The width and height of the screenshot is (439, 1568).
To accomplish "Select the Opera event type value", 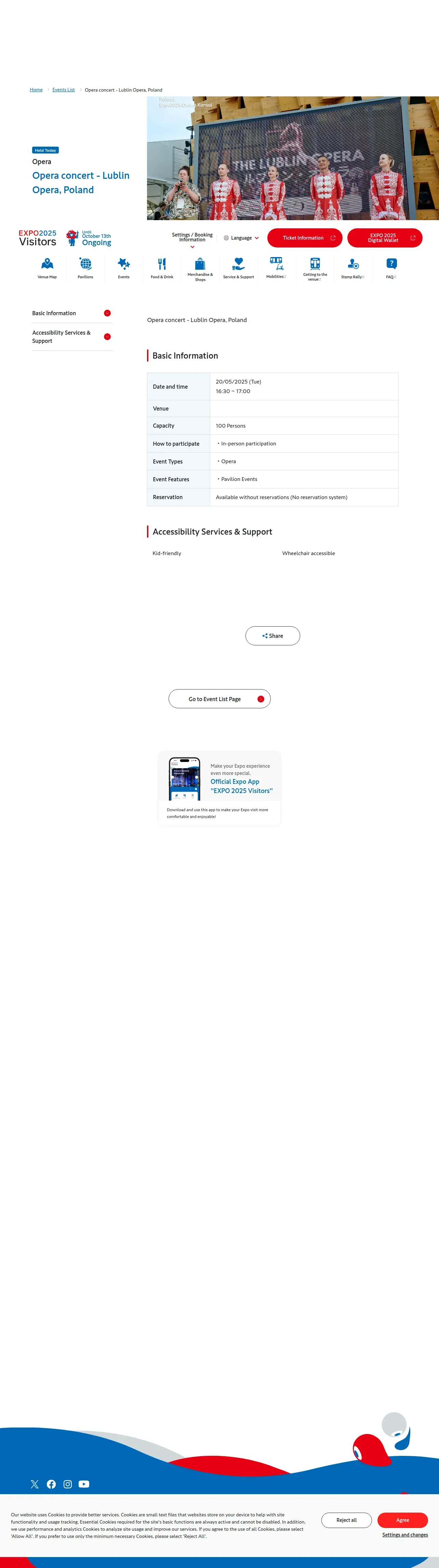I will click(228, 461).
